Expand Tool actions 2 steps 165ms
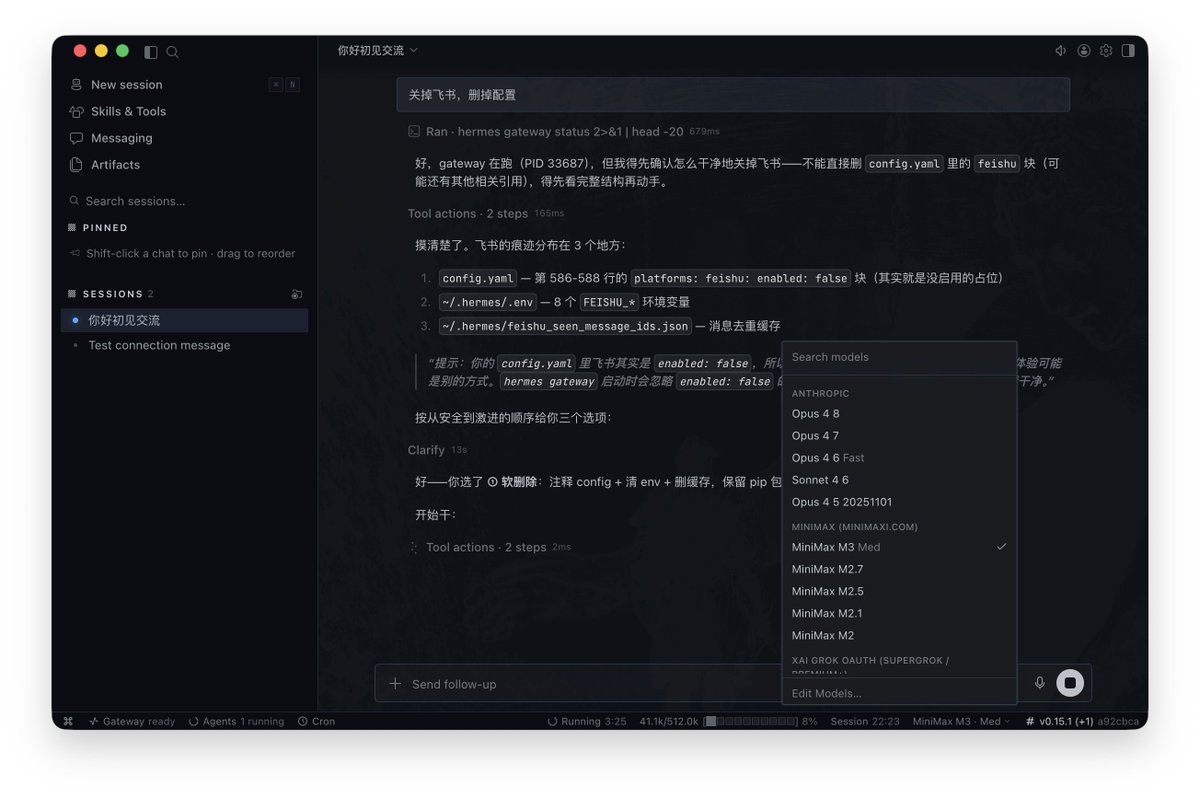 485,214
